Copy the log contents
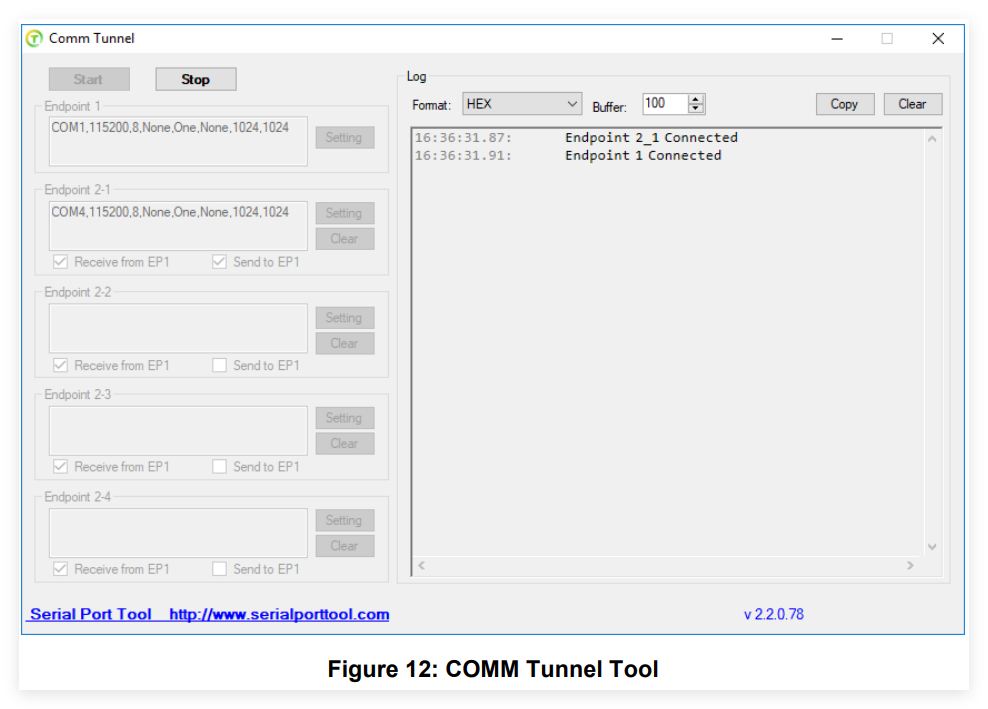The image size is (988, 709). point(845,104)
